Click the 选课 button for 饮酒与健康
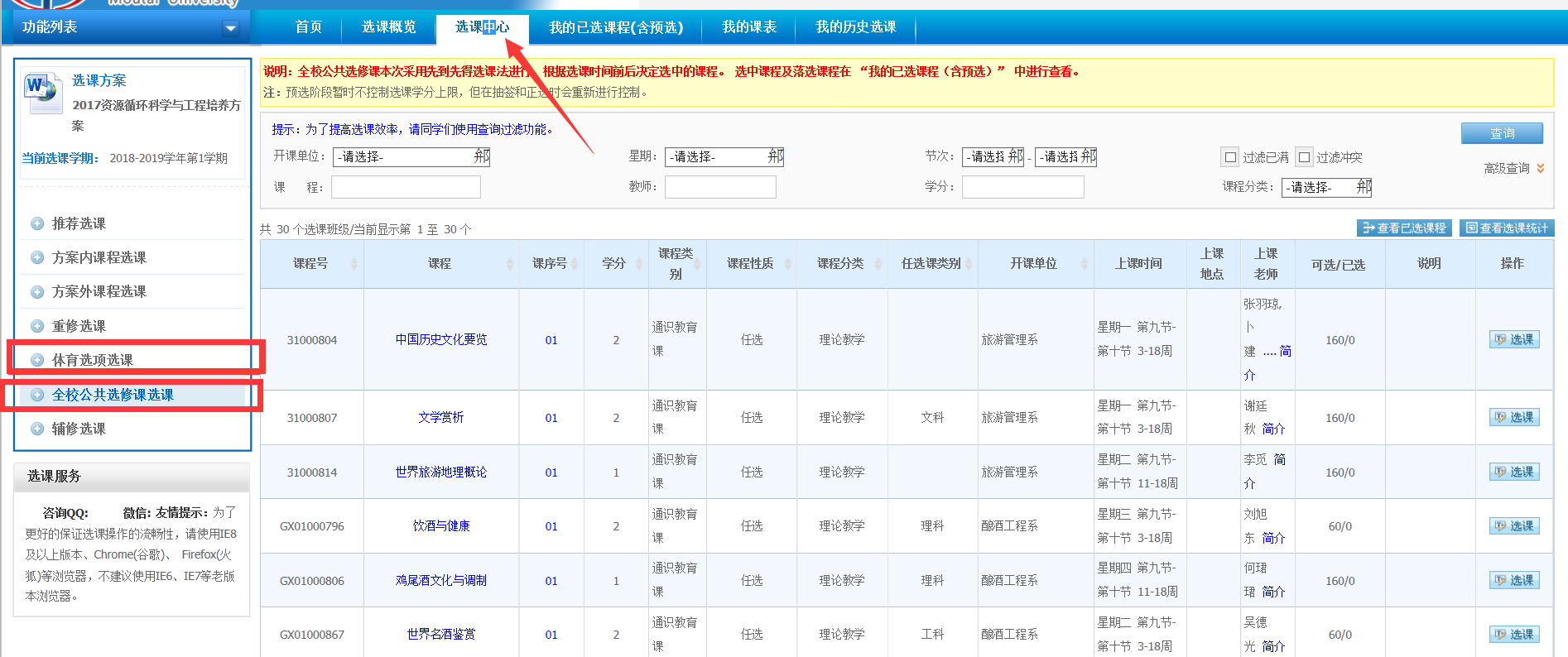The width and height of the screenshot is (1568, 657). coord(1514,526)
